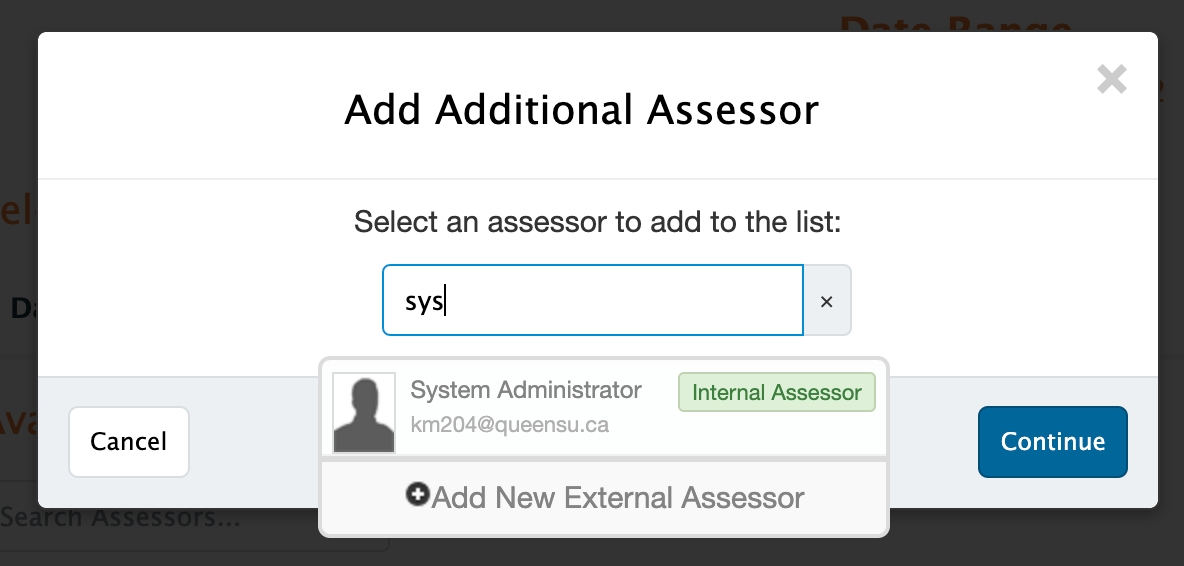Select System Administrator from the results

coord(604,408)
